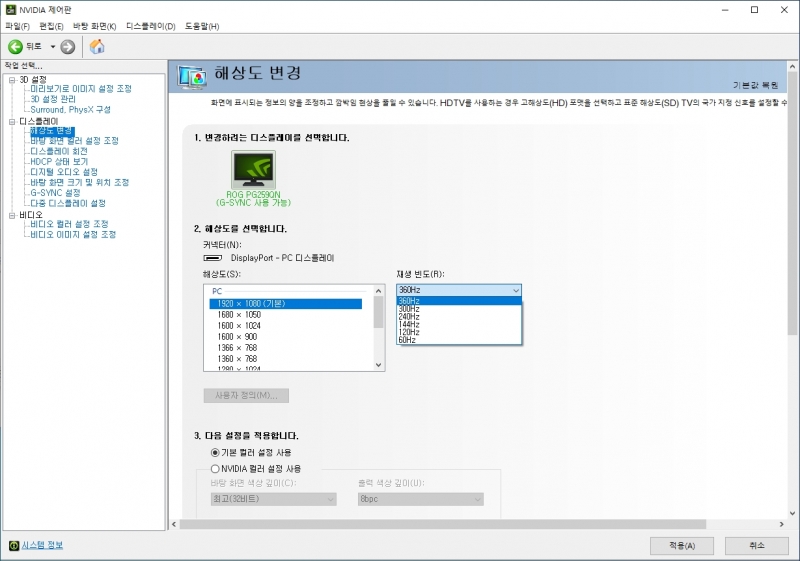Click the NVIDIA title bar icon
The width and height of the screenshot is (800, 561).
[x=11, y=10]
